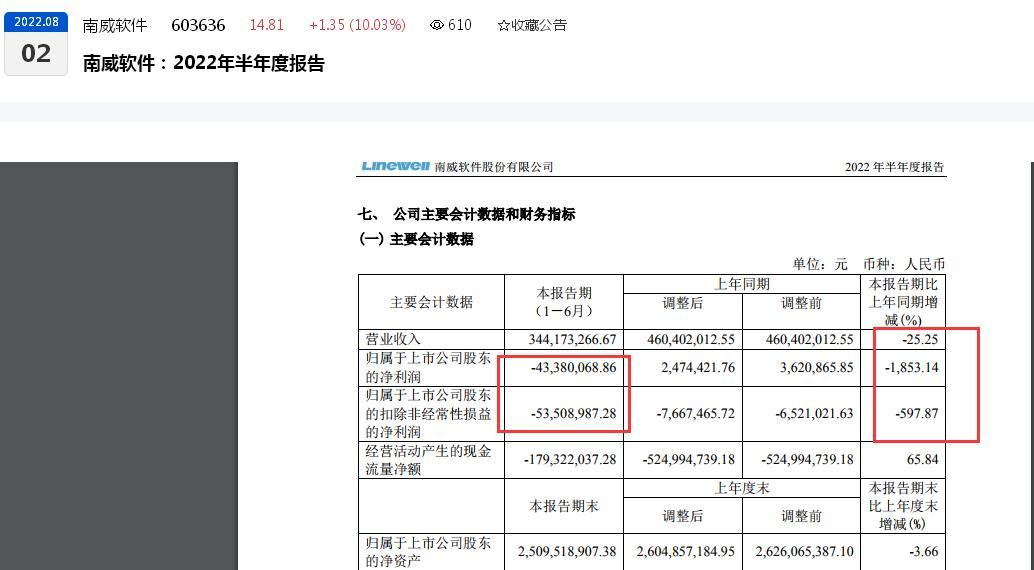The width and height of the screenshot is (1034, 570).
Task: Click column header 本报告期末比上年度末增减(%)
Action: 903,506
